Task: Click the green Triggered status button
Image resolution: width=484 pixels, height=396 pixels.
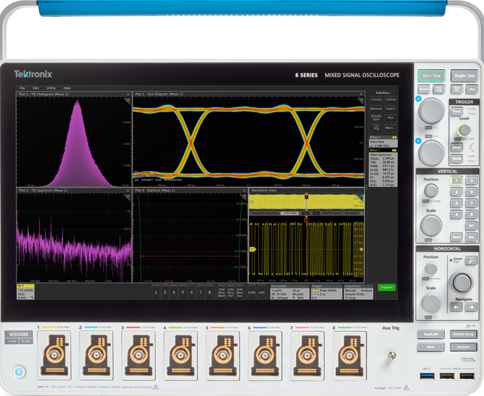Action: [x=387, y=287]
